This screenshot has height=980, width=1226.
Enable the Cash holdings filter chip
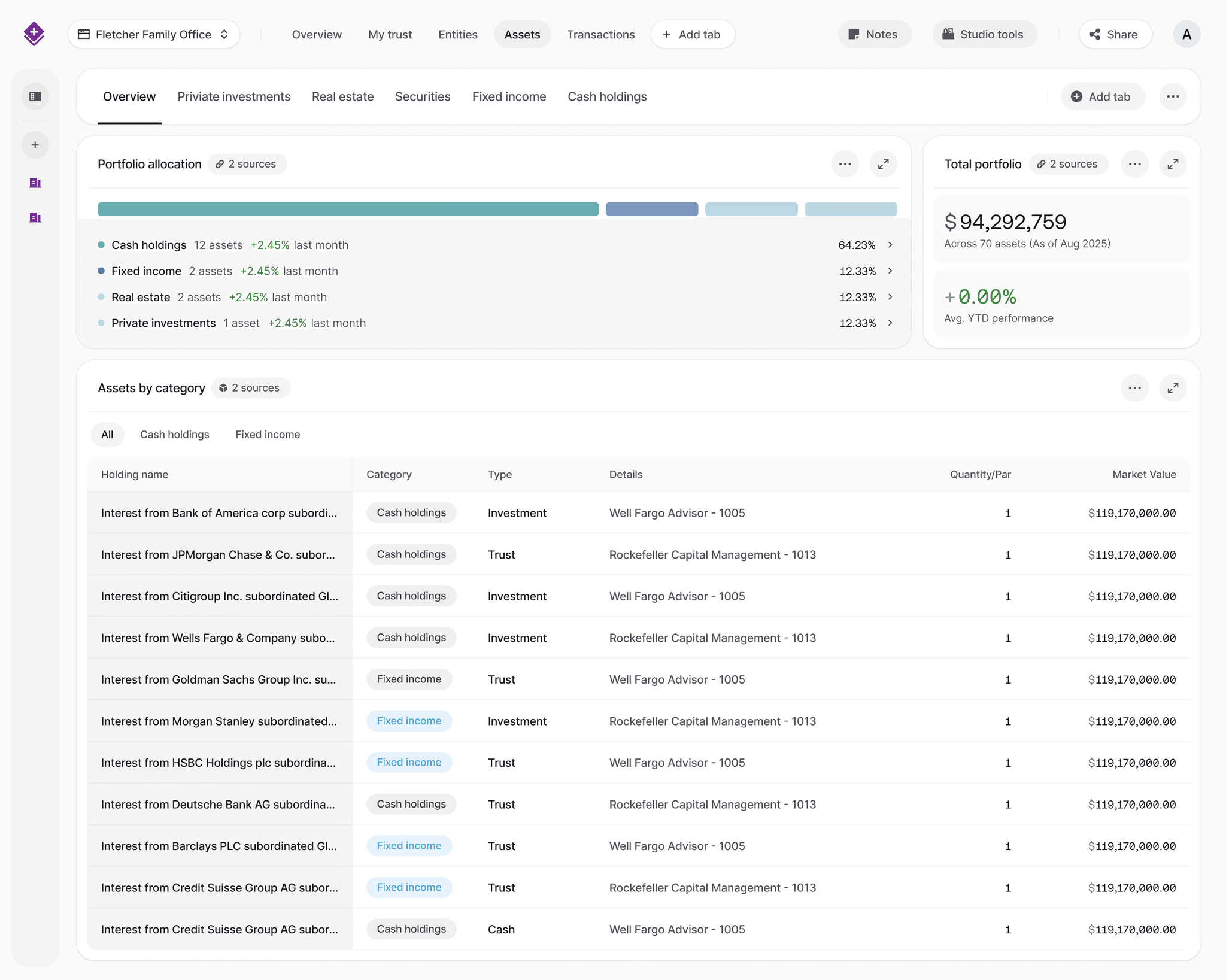coord(174,434)
